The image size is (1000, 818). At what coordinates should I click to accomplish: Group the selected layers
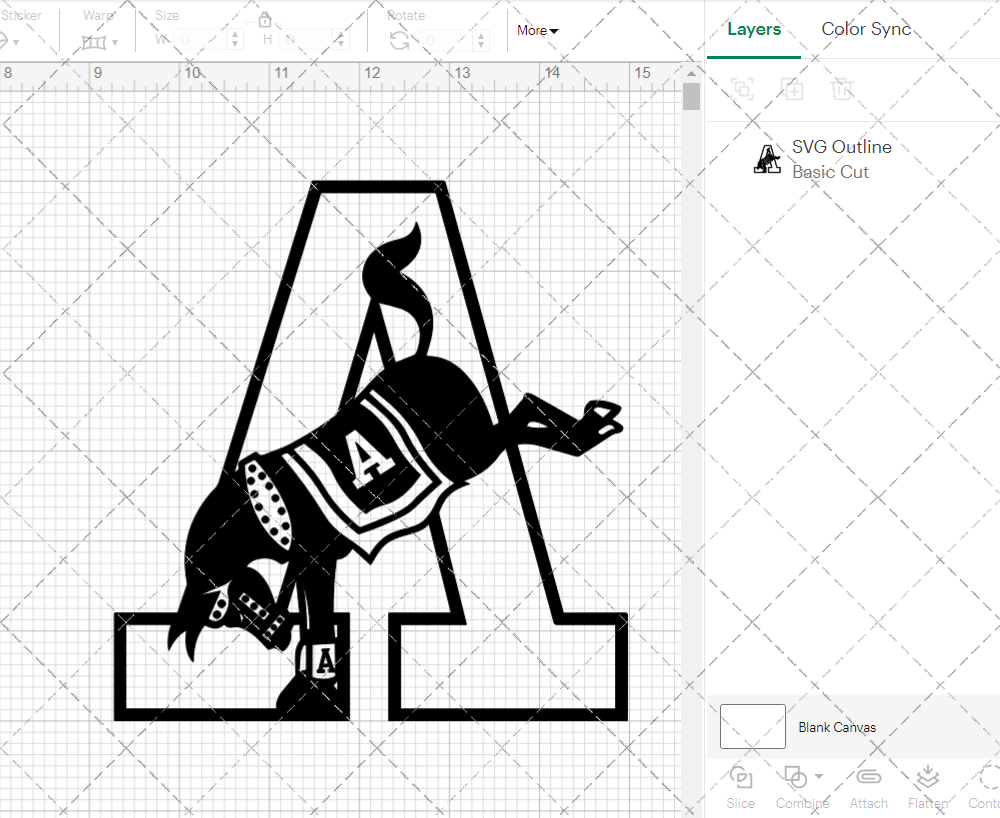742,89
